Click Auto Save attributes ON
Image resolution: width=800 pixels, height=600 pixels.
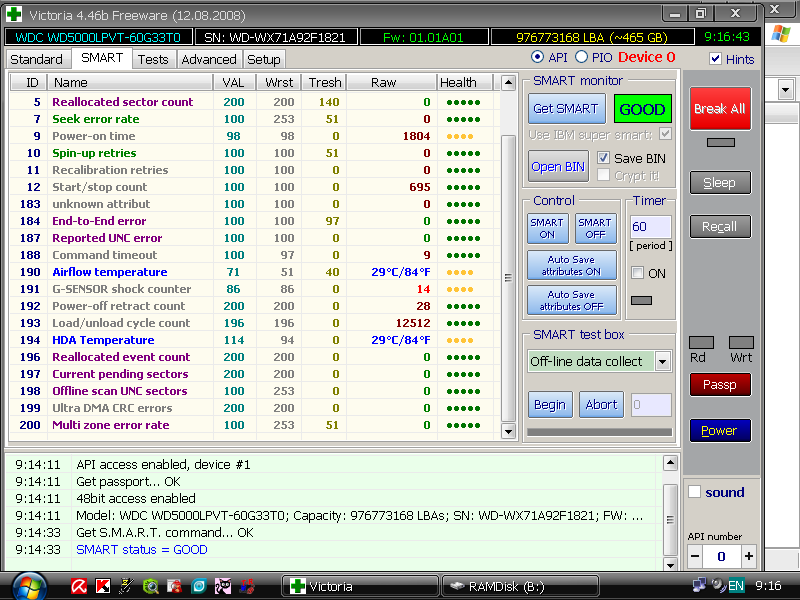[571, 265]
